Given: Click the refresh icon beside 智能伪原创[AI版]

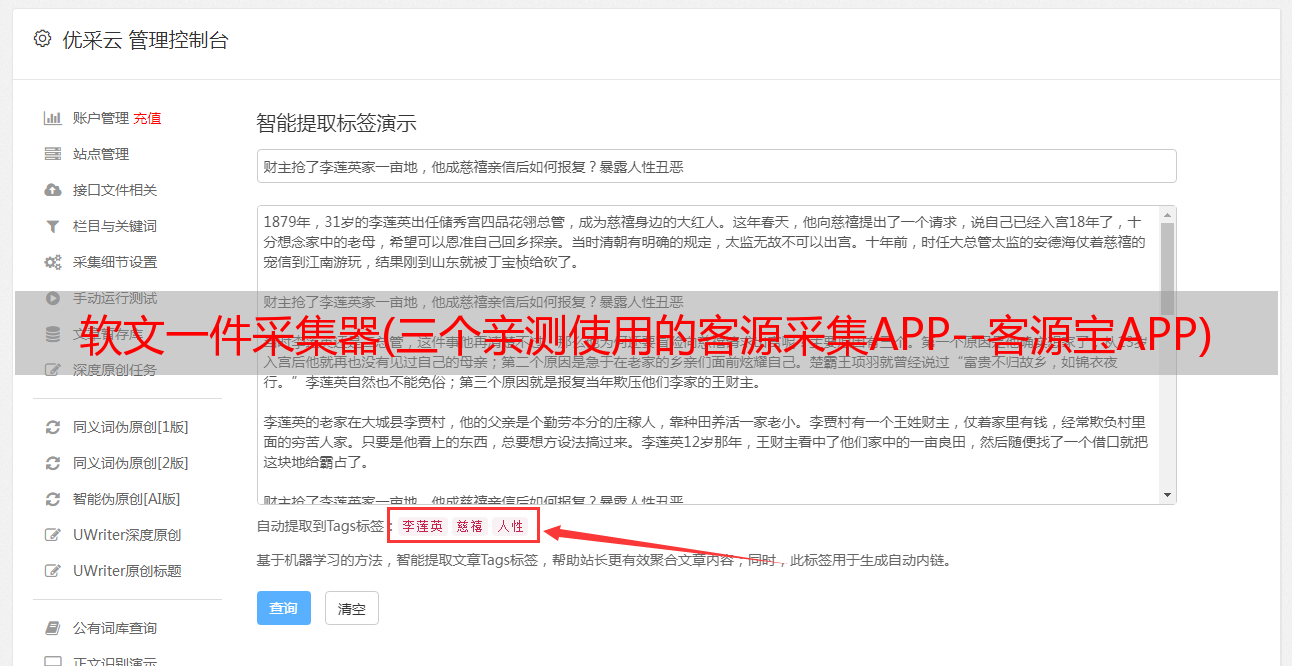Looking at the screenshot, I should tap(53, 499).
